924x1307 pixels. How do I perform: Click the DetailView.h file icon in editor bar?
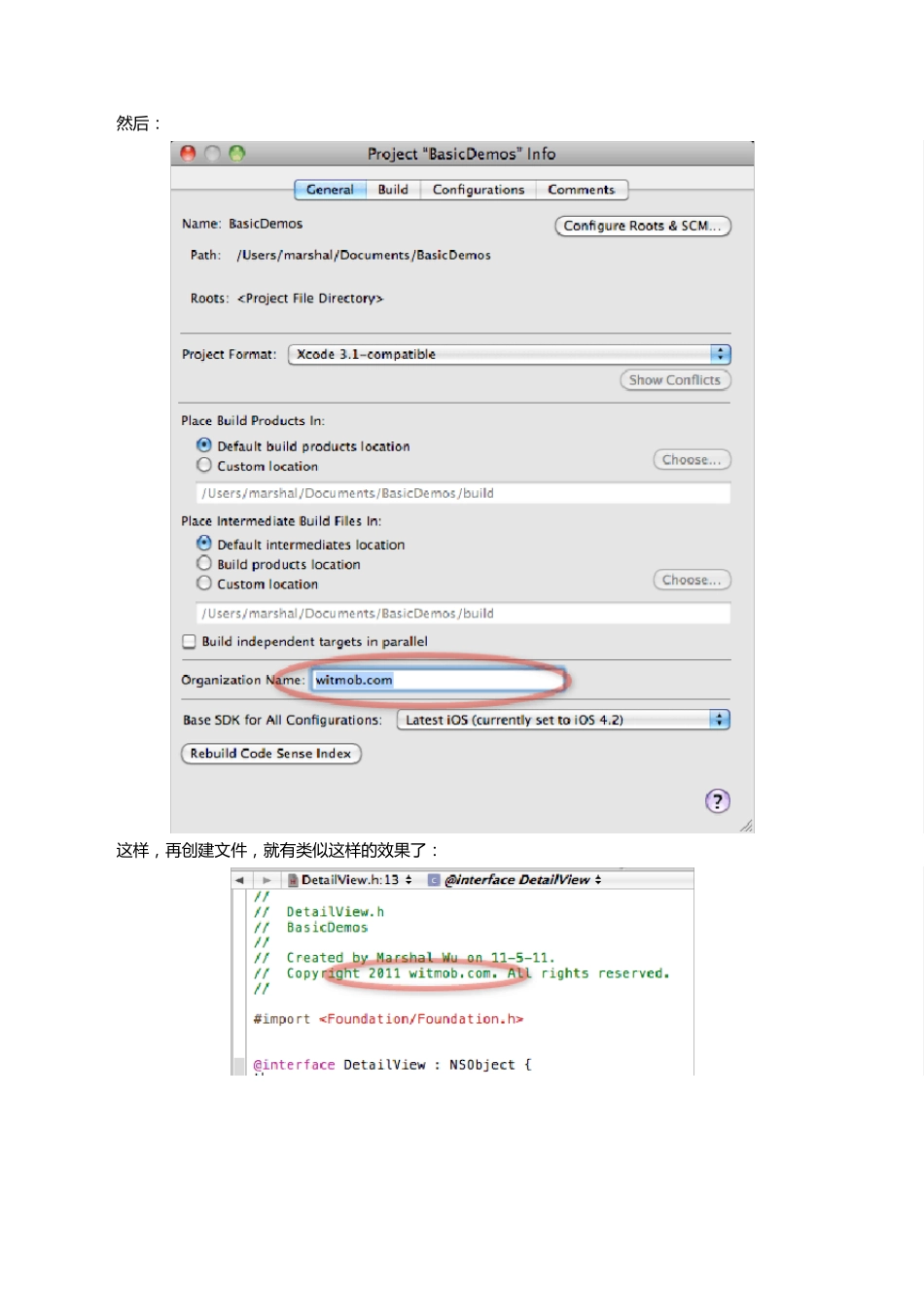coord(292,879)
